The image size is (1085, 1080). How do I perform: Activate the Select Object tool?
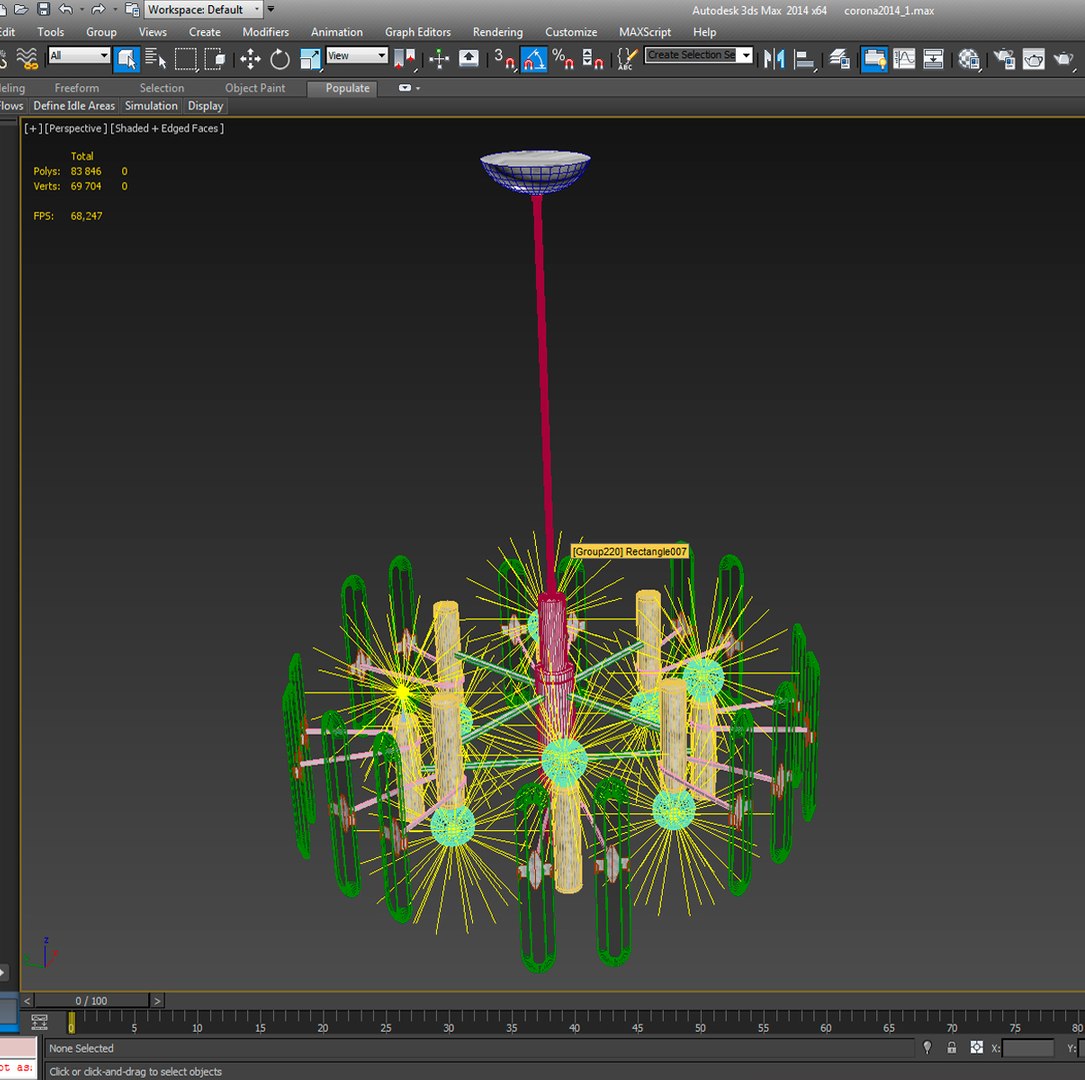[x=126, y=59]
